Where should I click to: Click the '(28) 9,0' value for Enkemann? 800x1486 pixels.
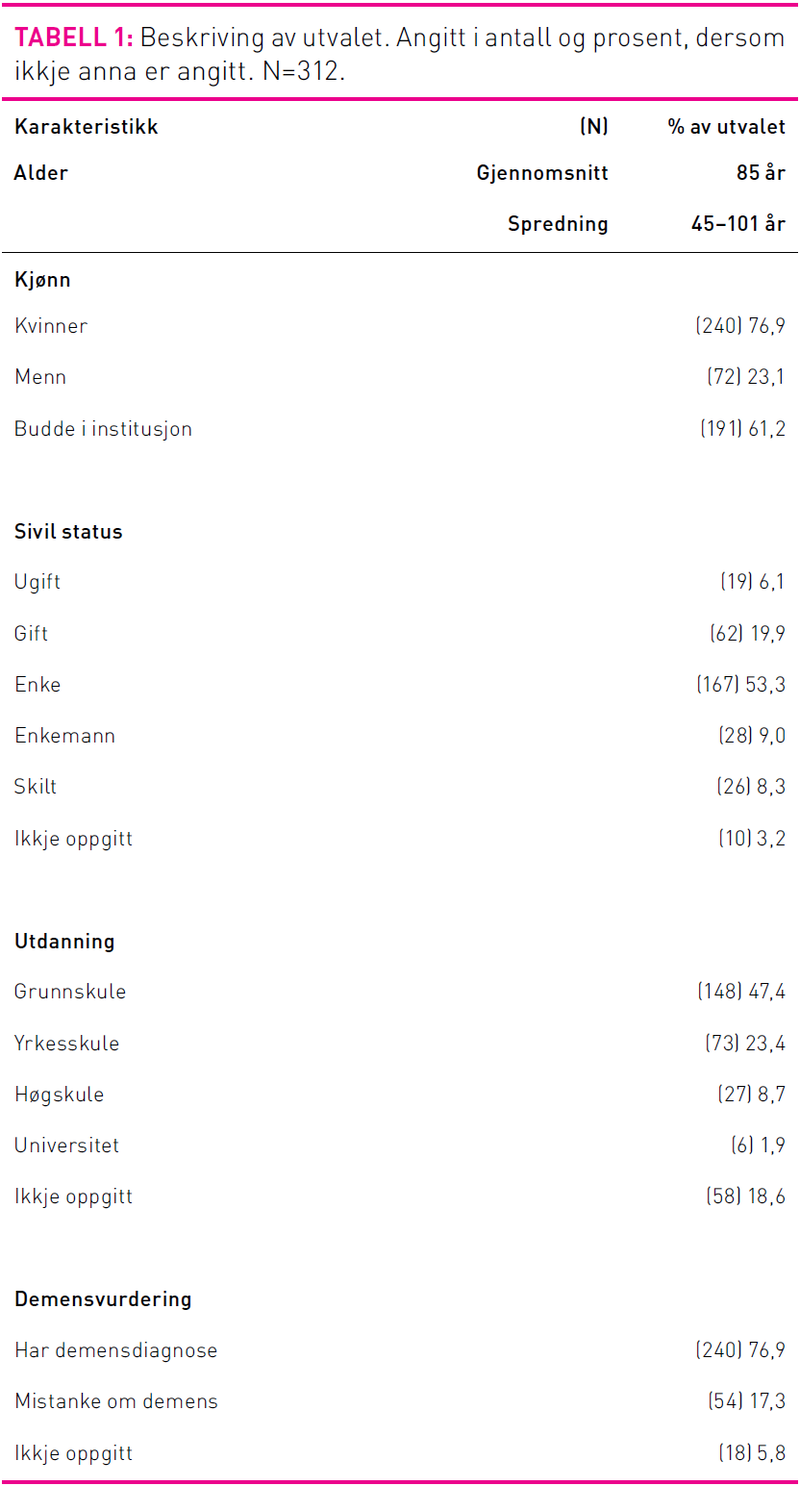pos(751,736)
